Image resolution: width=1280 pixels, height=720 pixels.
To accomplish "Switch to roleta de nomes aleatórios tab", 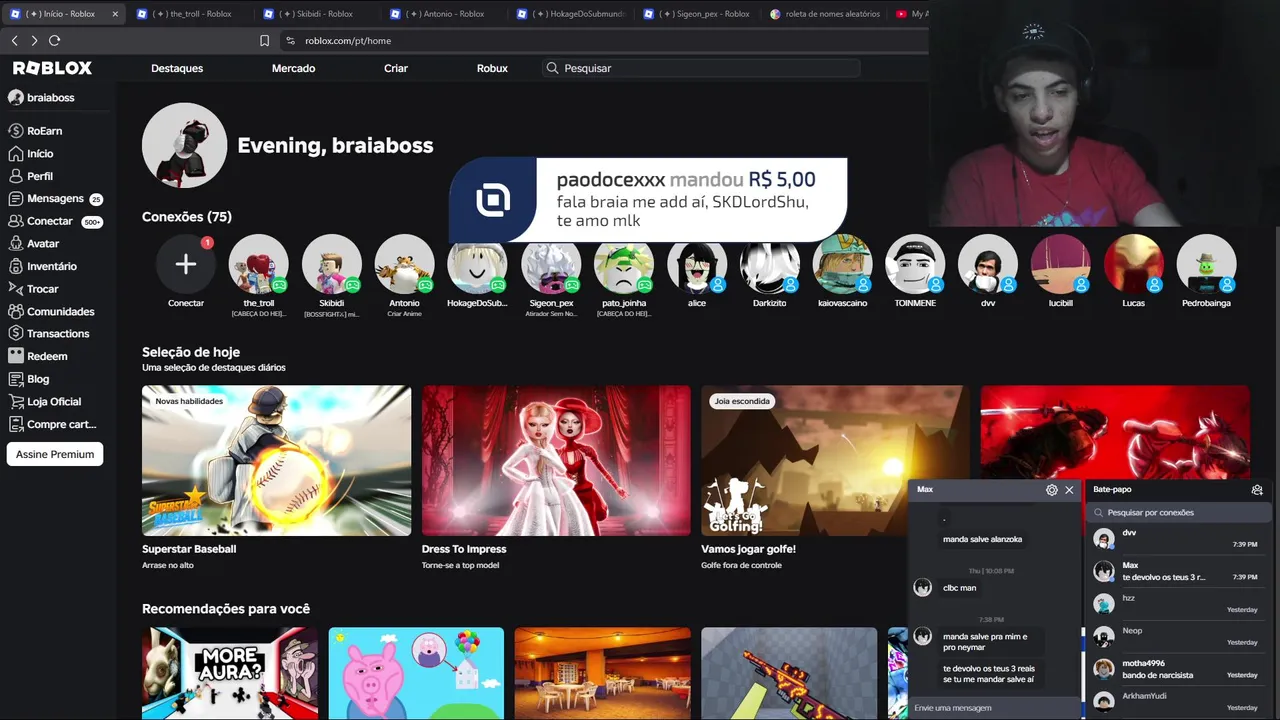I will coord(826,14).
